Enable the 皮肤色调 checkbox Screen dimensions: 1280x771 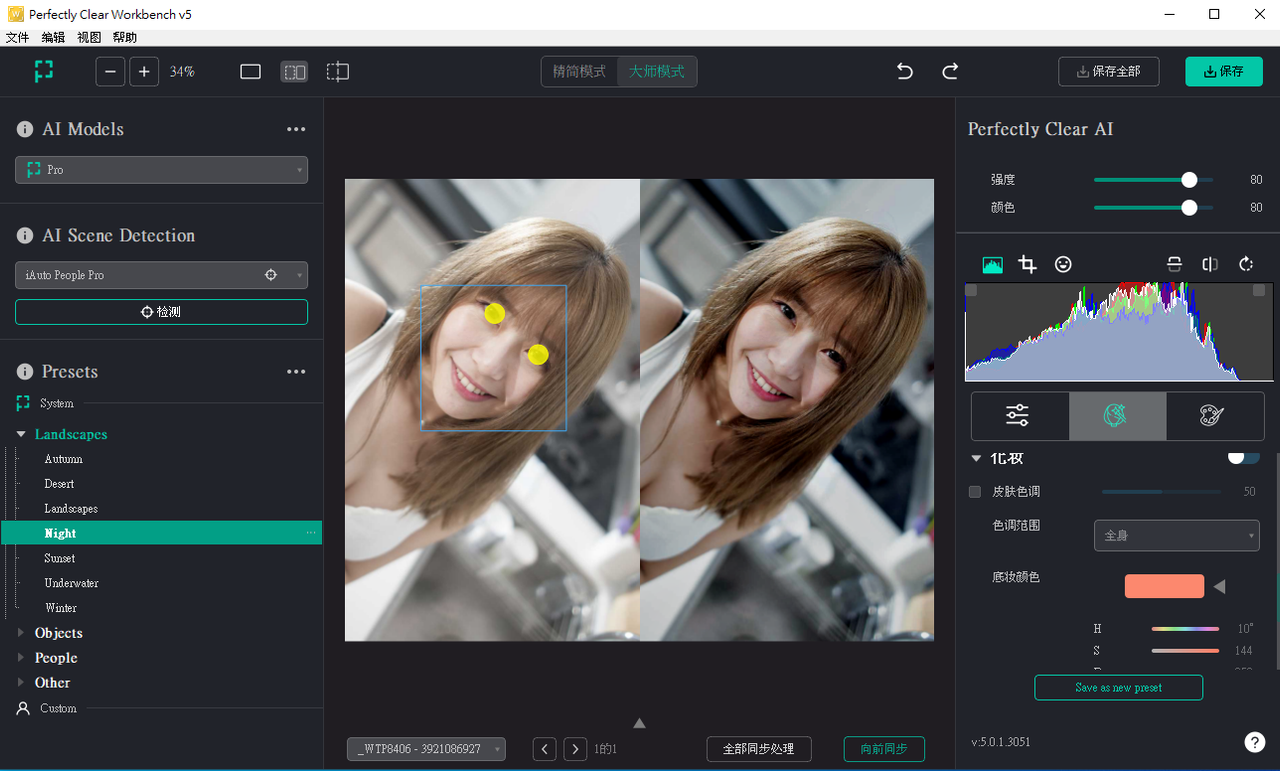point(975,492)
